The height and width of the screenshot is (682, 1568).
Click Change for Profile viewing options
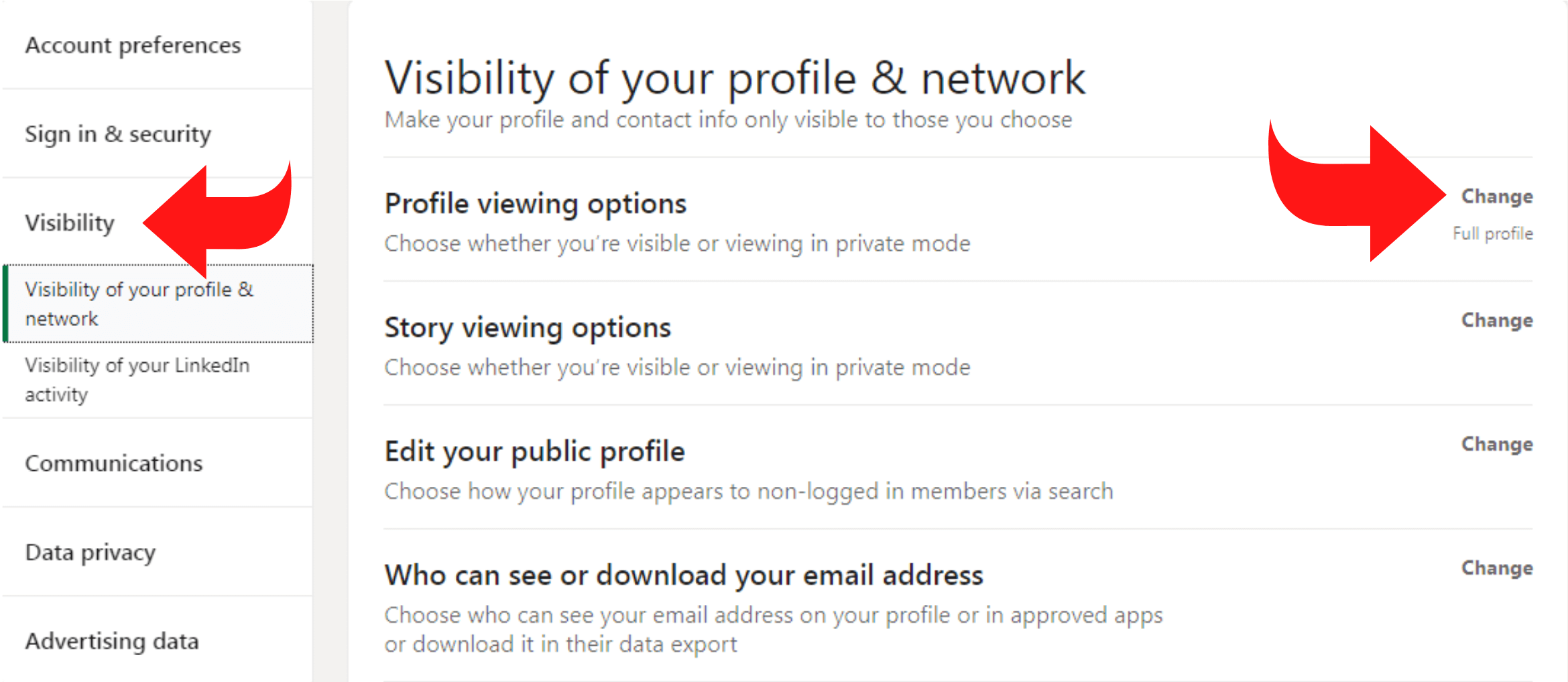[x=1496, y=196]
